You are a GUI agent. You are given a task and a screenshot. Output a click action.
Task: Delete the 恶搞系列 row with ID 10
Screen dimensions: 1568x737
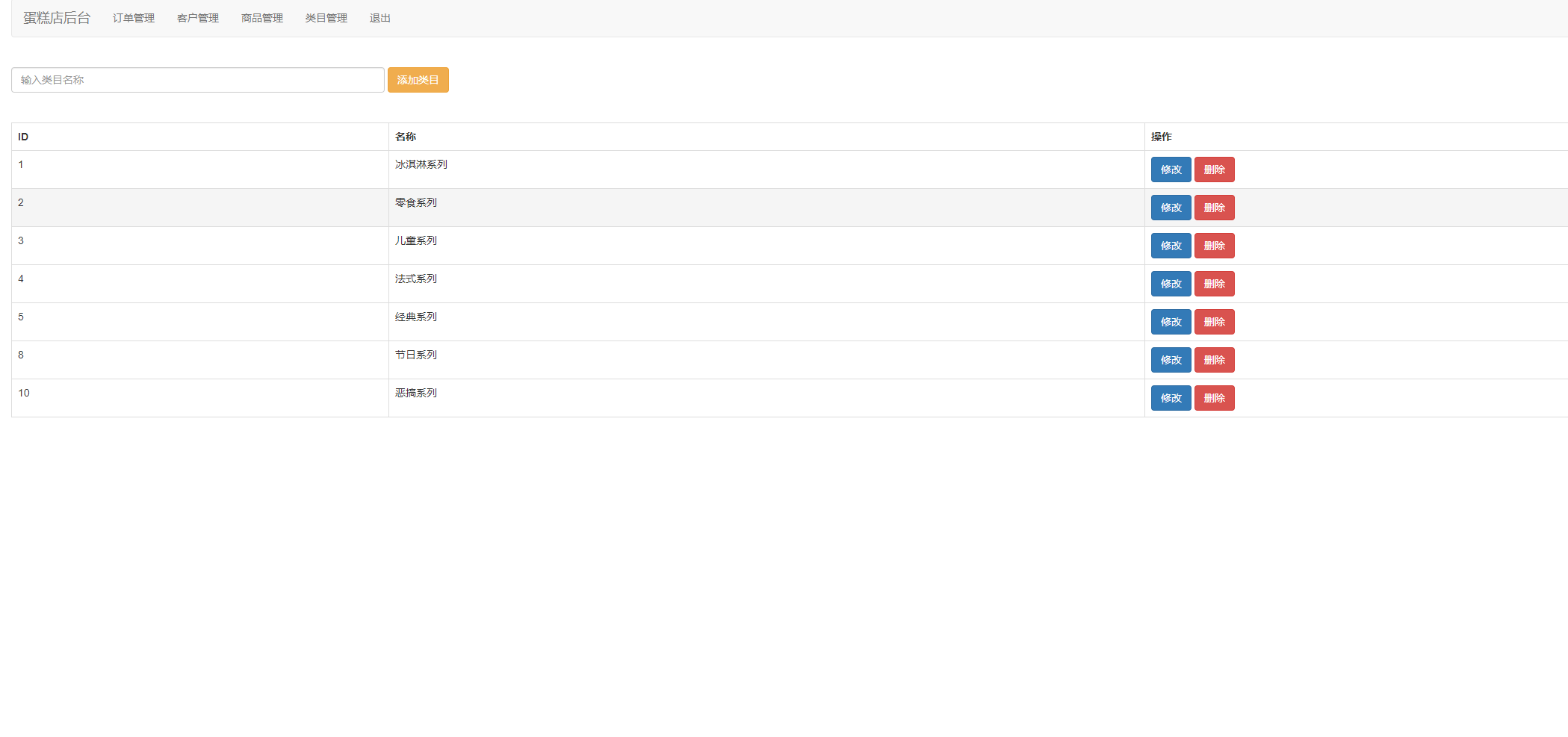[x=1214, y=398]
